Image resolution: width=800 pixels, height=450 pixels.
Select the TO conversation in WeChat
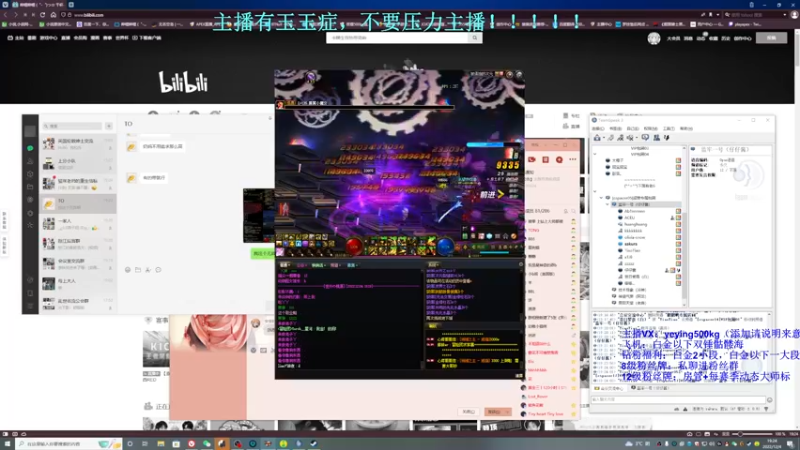(x=78, y=204)
